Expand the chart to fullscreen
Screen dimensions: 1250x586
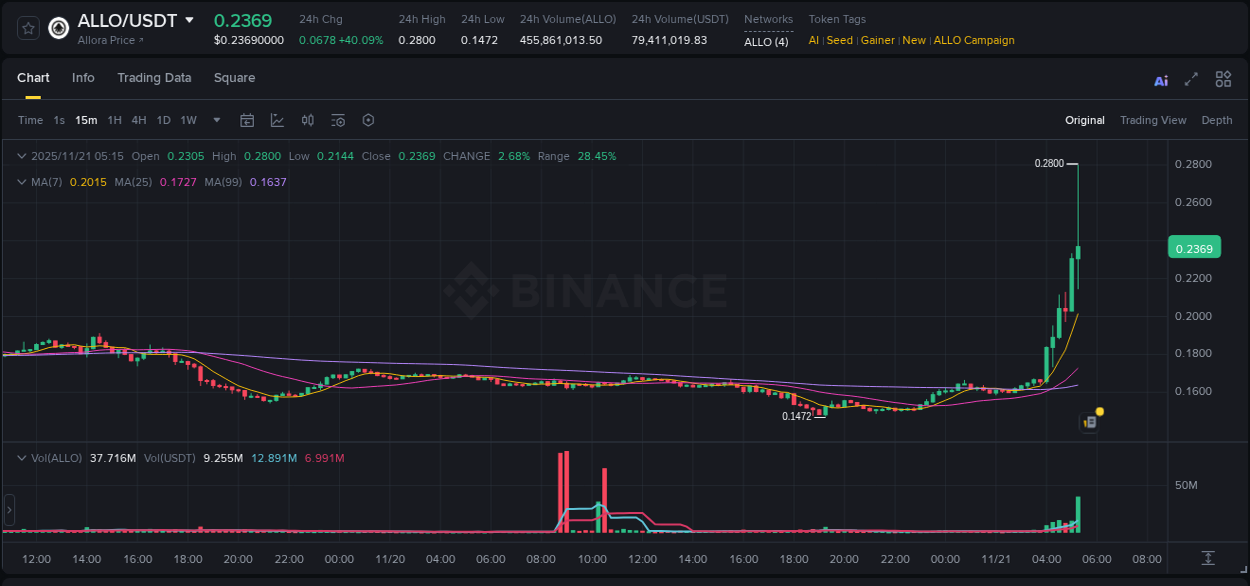[1190, 79]
